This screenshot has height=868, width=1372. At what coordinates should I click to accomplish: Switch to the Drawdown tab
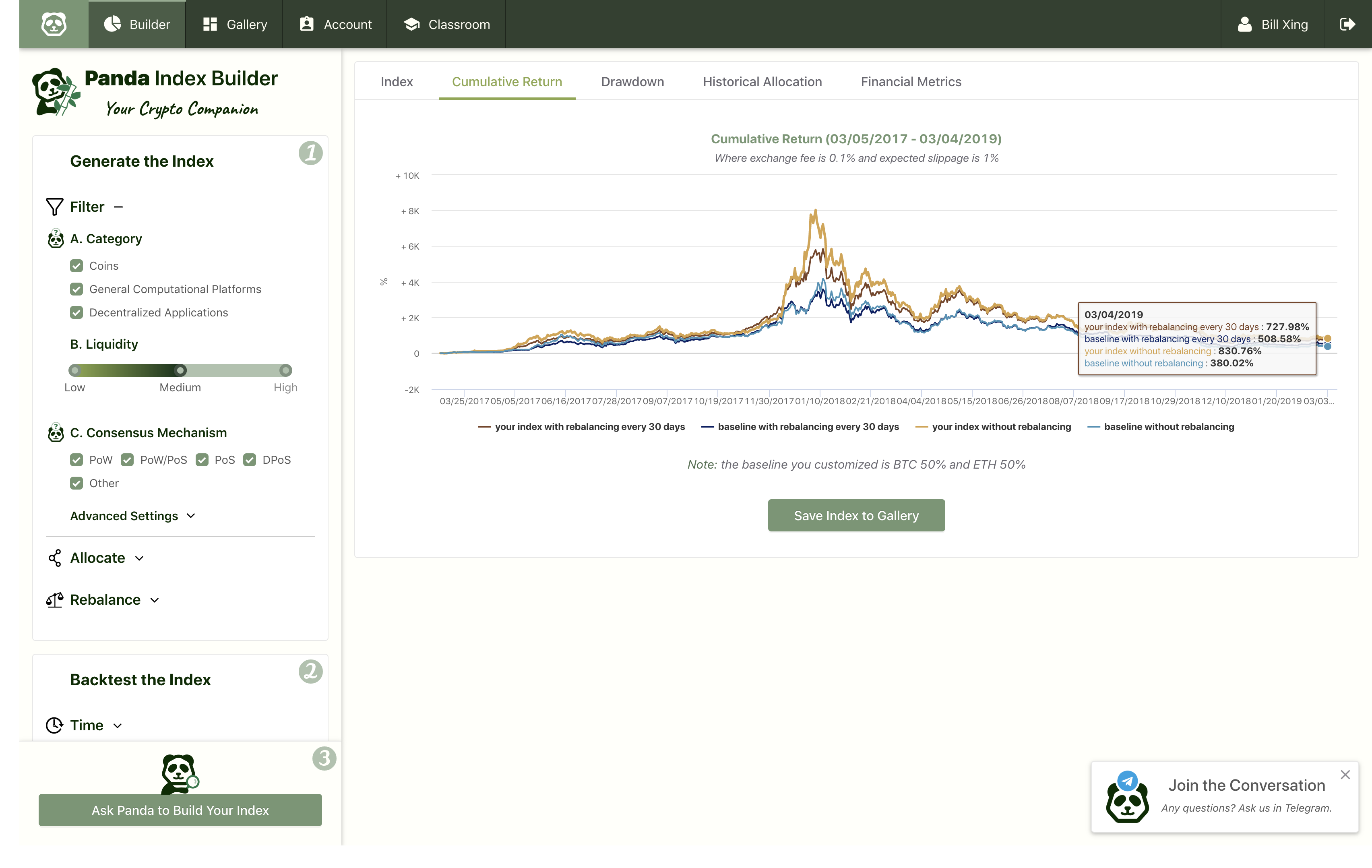(632, 81)
